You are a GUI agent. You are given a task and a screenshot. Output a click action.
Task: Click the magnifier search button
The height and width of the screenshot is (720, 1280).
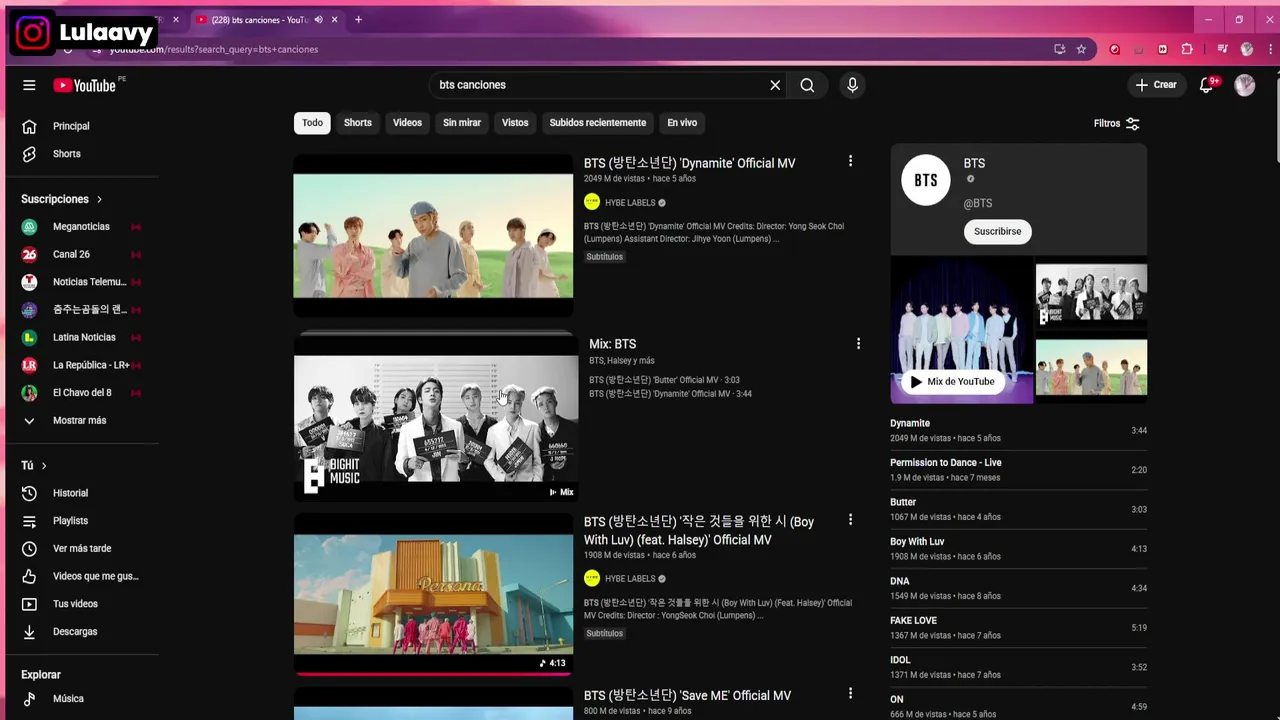point(807,85)
